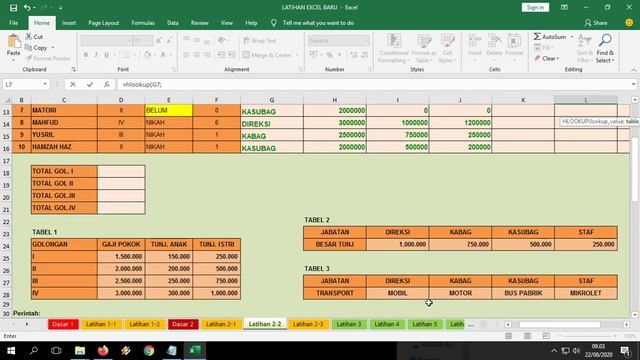Click the AutoSum sigma icon

click(x=537, y=37)
